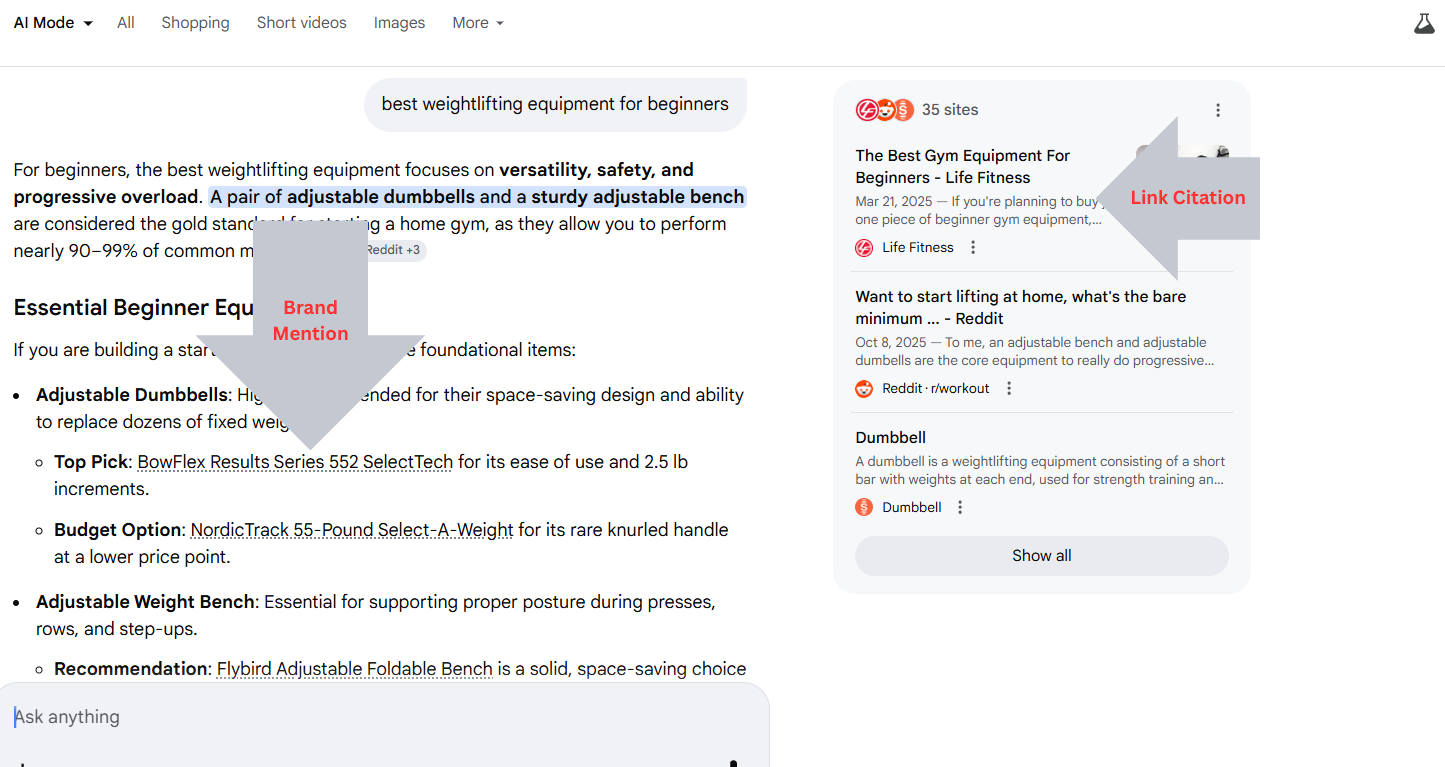Image resolution: width=1445 pixels, height=767 pixels.
Task: Expand the More dropdown menu
Action: pos(478,23)
